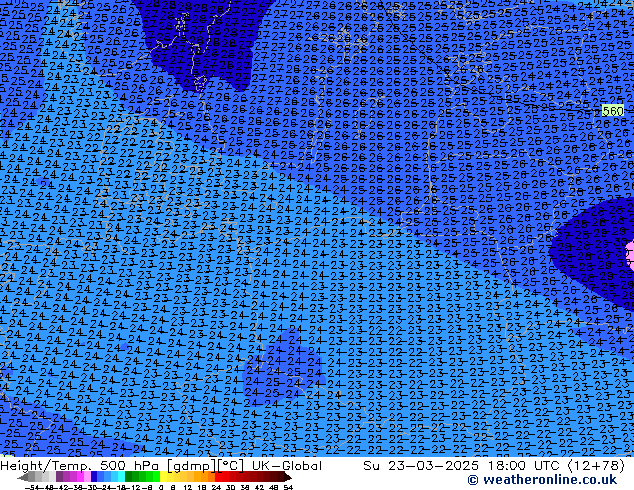
Task: Open the weatheronline.co.uk copyright link
Action: [542, 480]
